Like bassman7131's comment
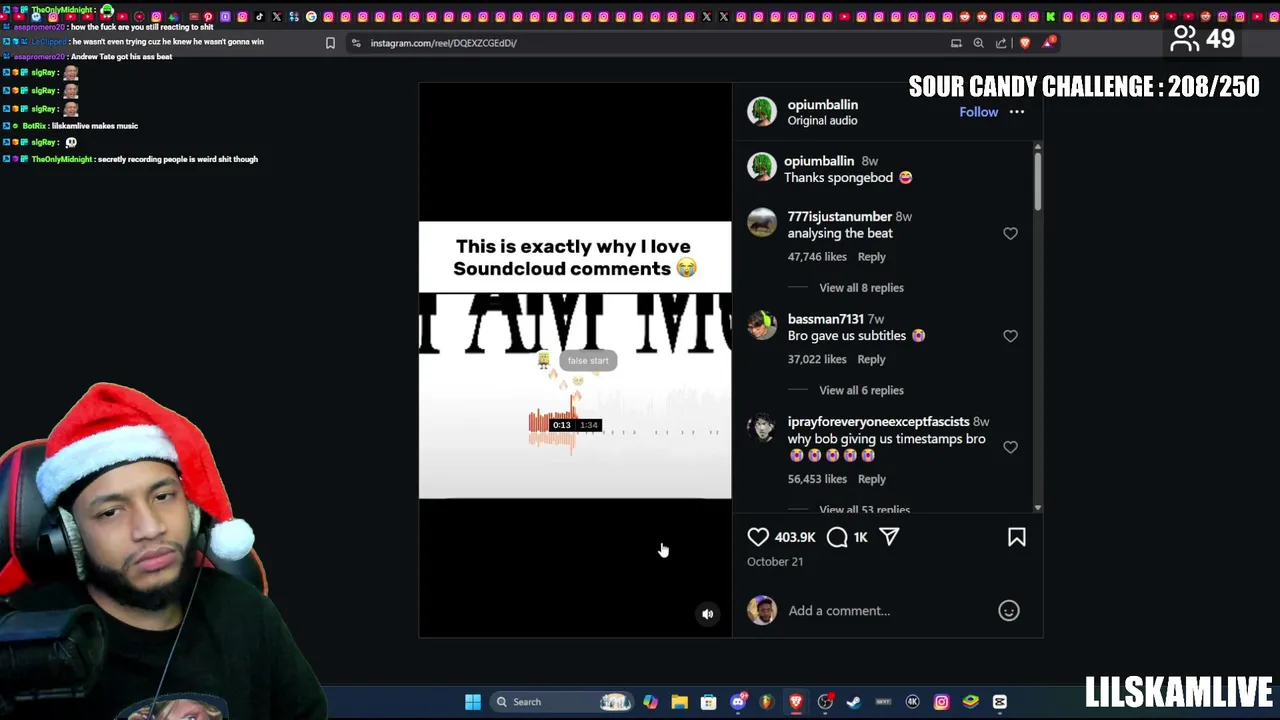This screenshot has width=1280, height=720. [x=1010, y=336]
